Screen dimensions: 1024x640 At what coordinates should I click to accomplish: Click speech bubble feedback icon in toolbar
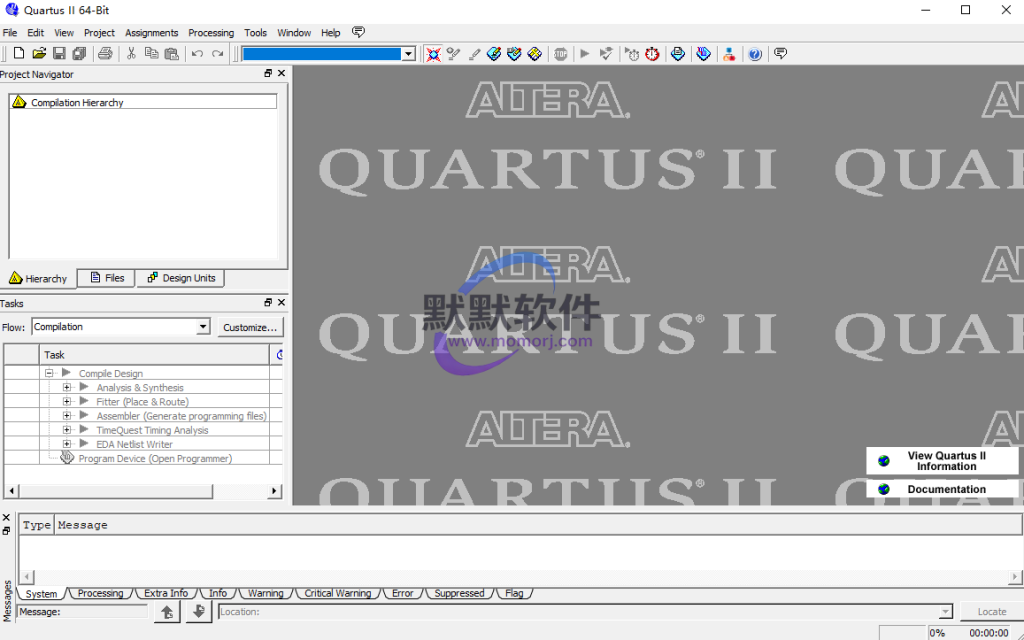pos(780,54)
